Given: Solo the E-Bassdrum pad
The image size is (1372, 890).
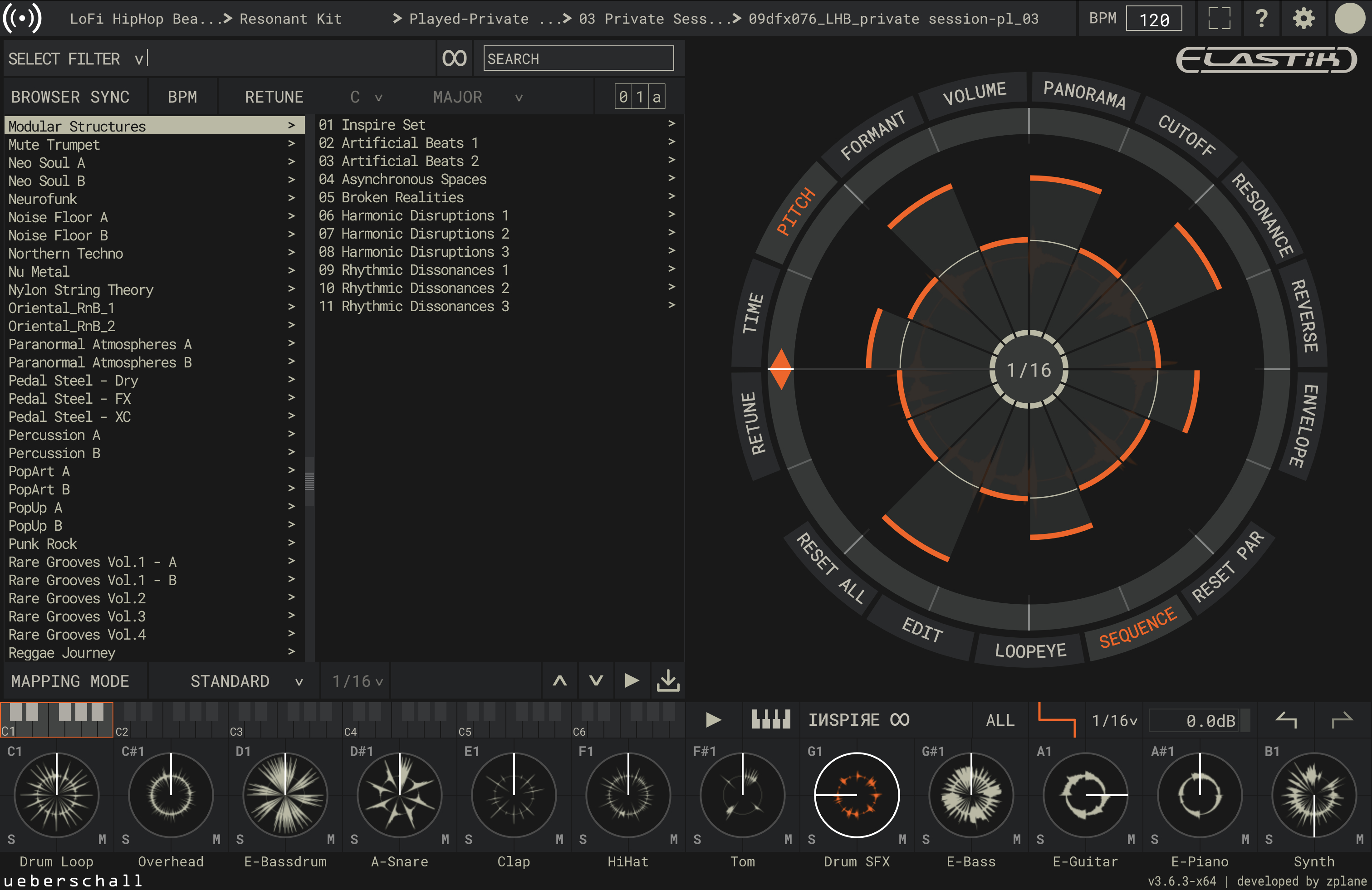Looking at the screenshot, I should click(240, 839).
